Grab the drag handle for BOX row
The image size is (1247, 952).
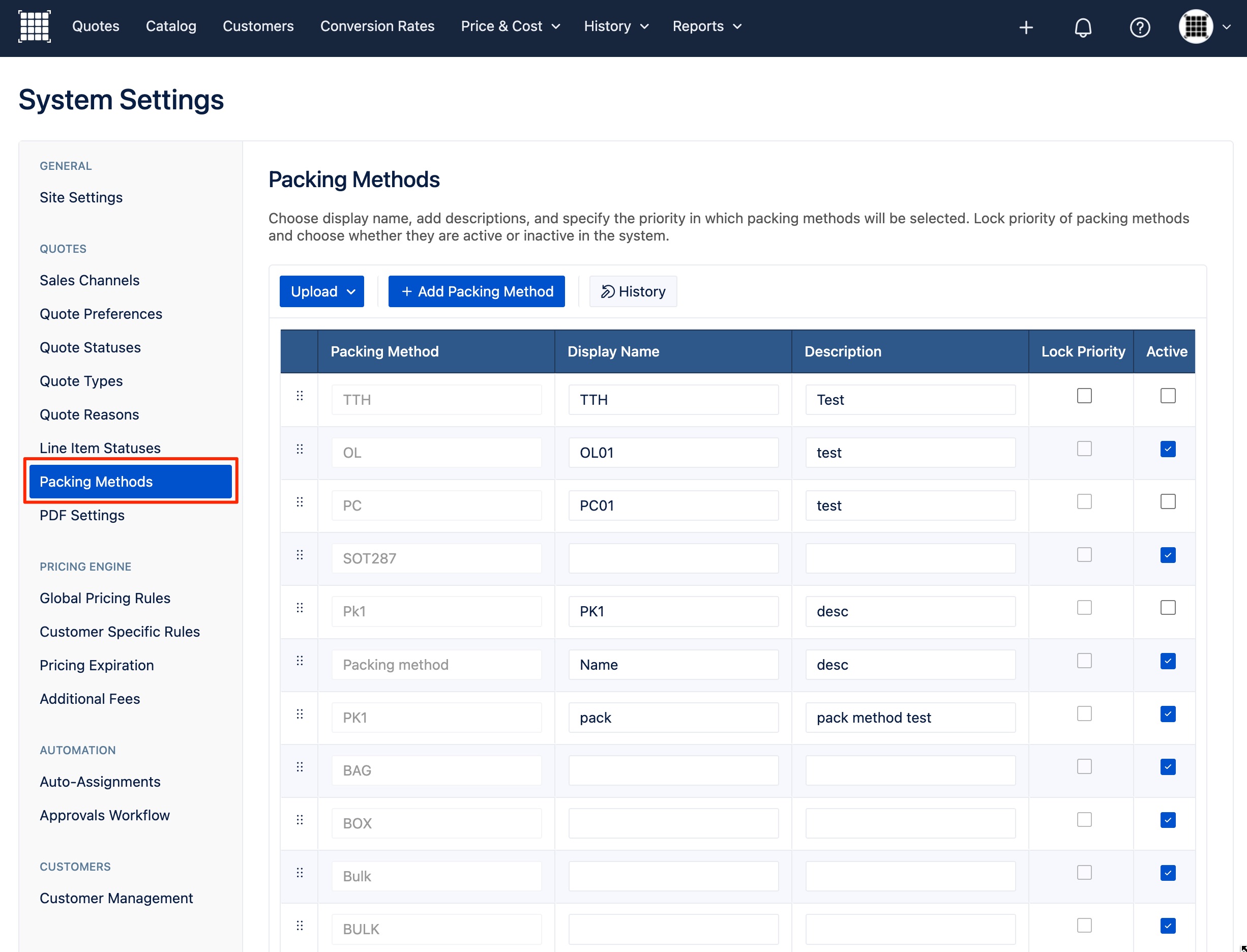point(300,820)
